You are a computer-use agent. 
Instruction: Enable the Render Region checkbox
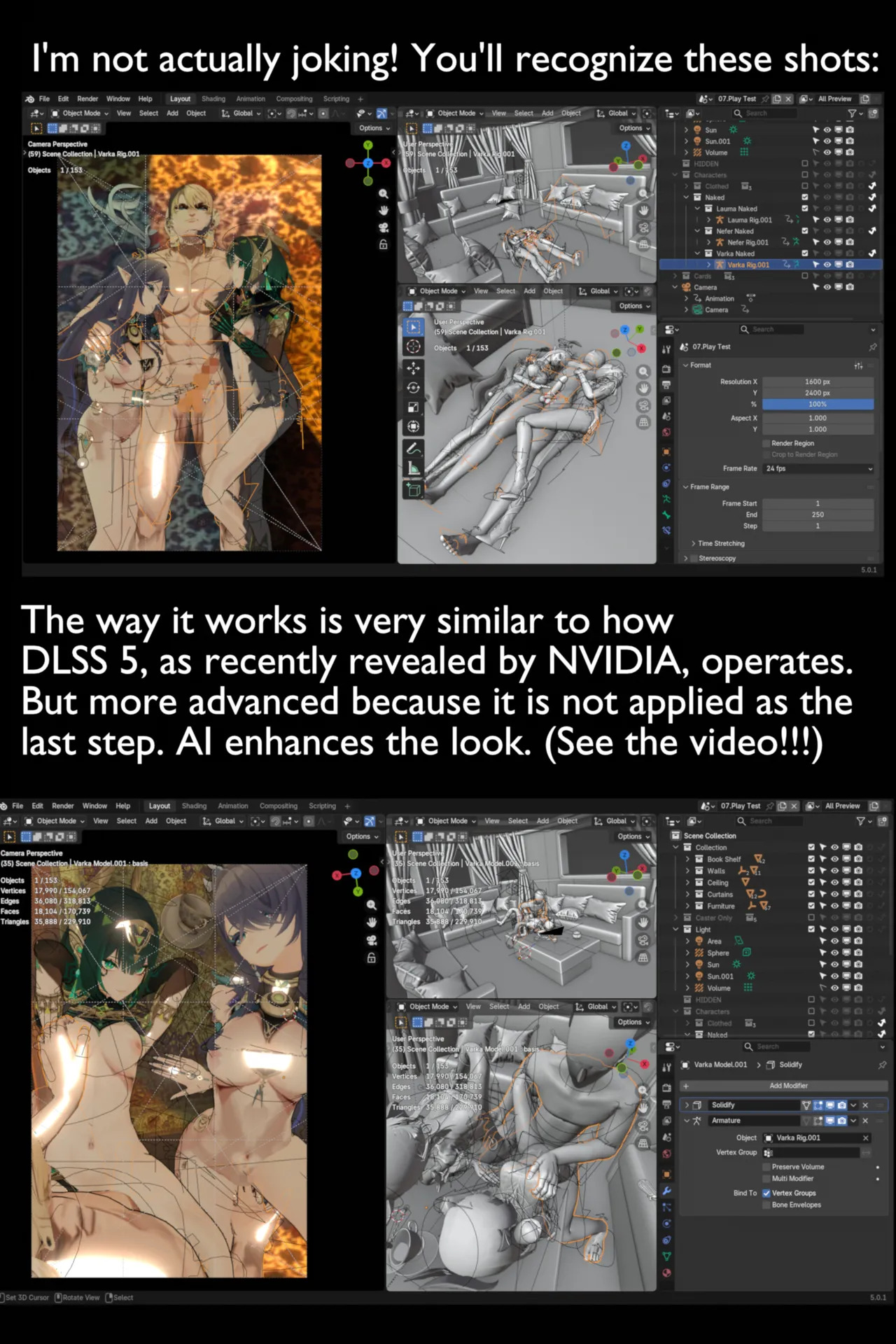coord(766,443)
